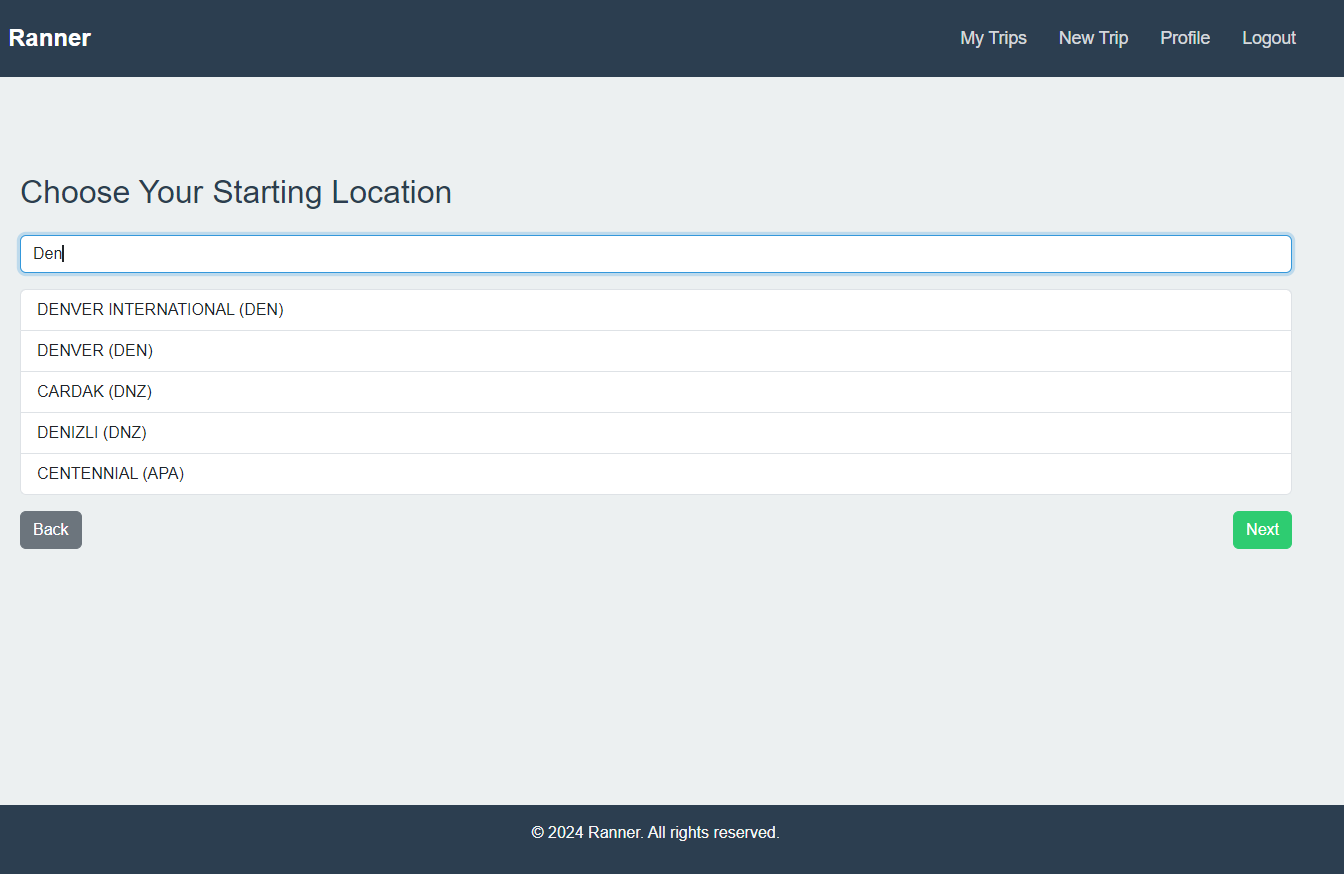Pick CARDAK (DNZ) from the list
The image size is (1344, 874).
(x=656, y=392)
